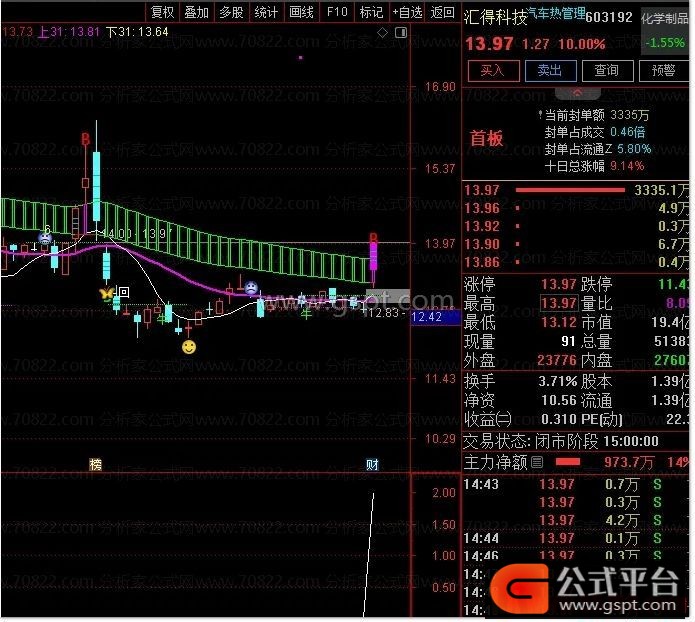This screenshot has height=622, width=695.
Task: Click the 预警 alert button
Action: point(664,70)
